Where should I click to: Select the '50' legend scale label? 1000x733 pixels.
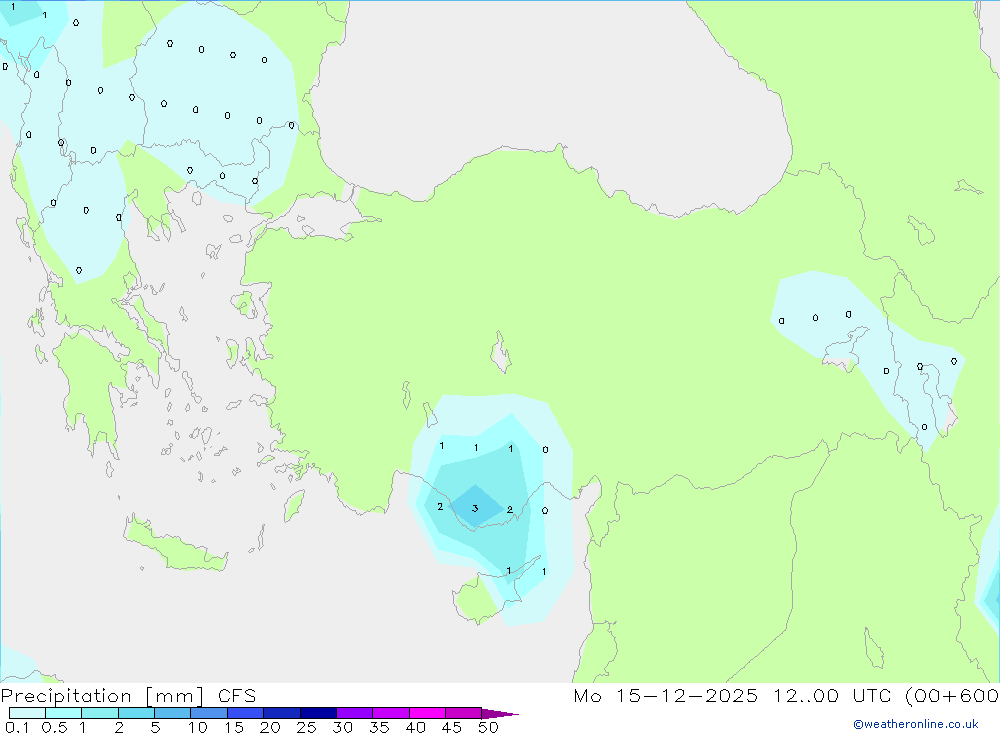(488, 727)
